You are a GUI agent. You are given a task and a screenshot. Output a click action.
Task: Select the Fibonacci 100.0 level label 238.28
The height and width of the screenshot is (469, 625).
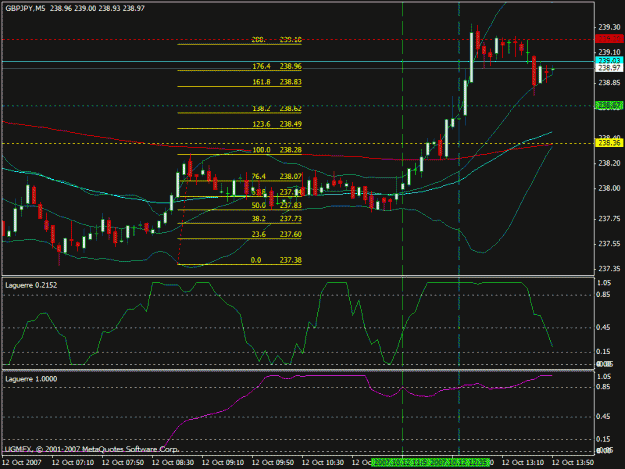291,150
